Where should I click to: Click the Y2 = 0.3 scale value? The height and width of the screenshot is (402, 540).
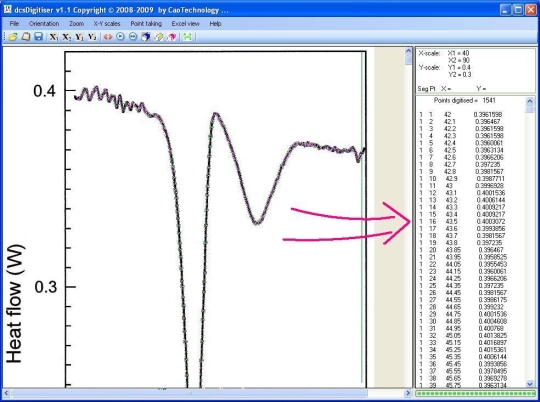click(x=460, y=74)
